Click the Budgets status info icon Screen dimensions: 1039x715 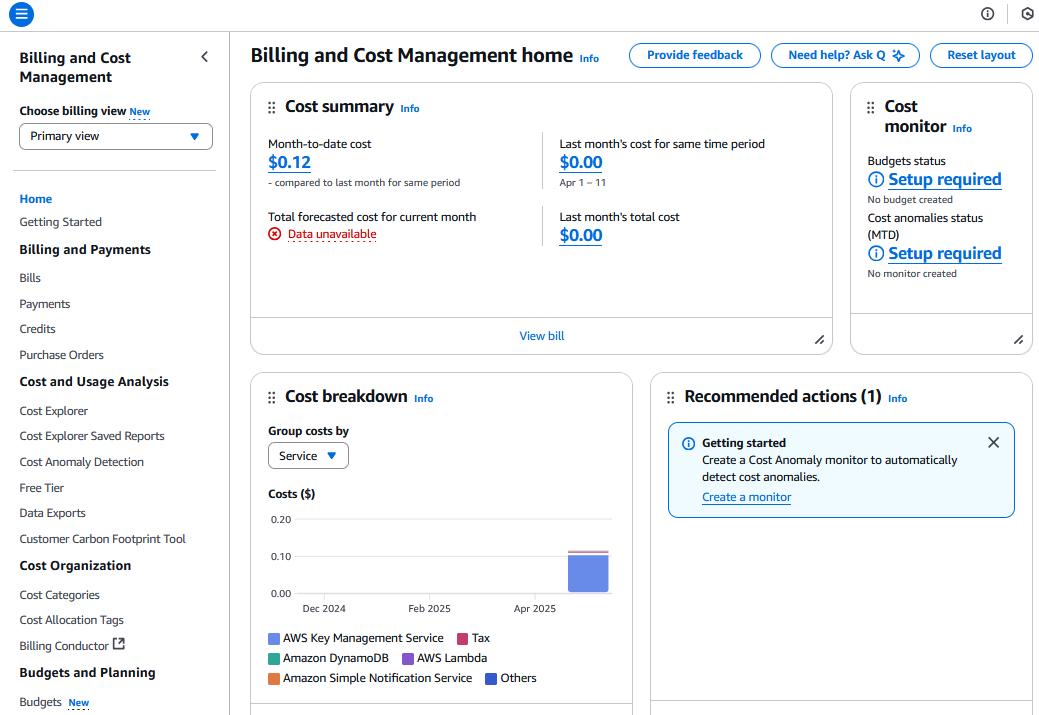click(876, 180)
